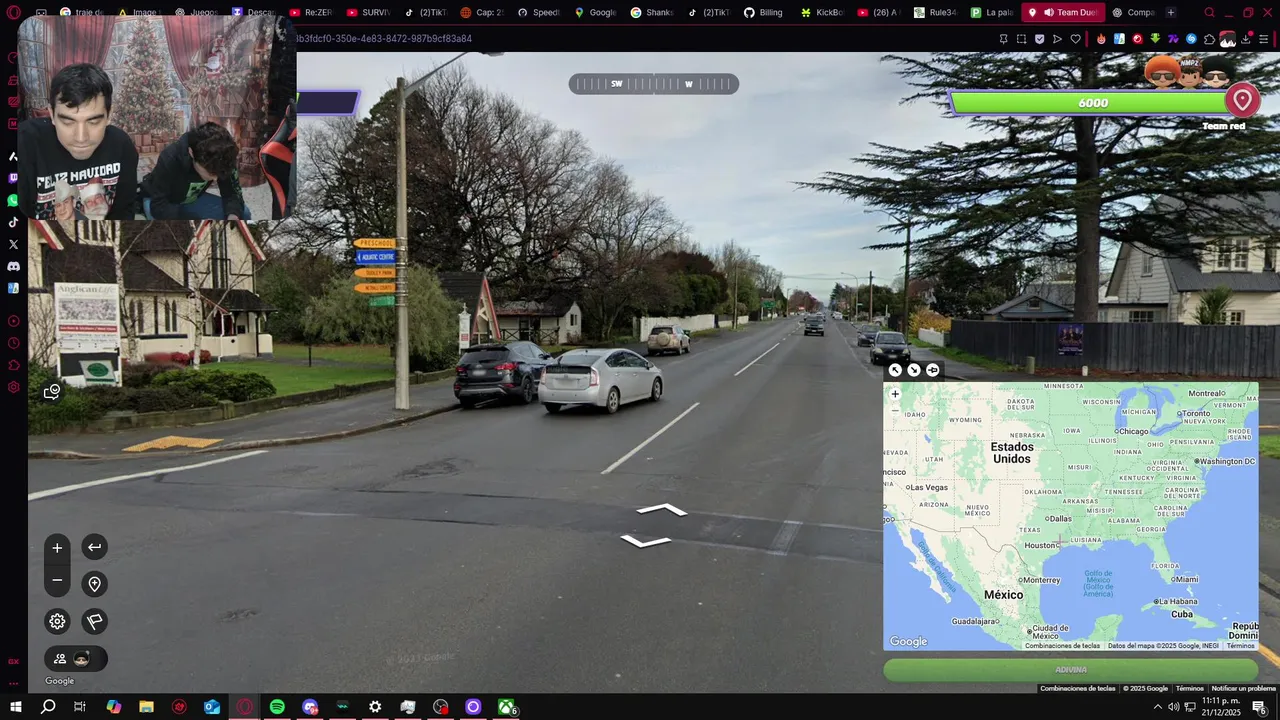Open the taskbar clock showing 11:11 p. m.
1280x720 pixels.
tap(1221, 707)
